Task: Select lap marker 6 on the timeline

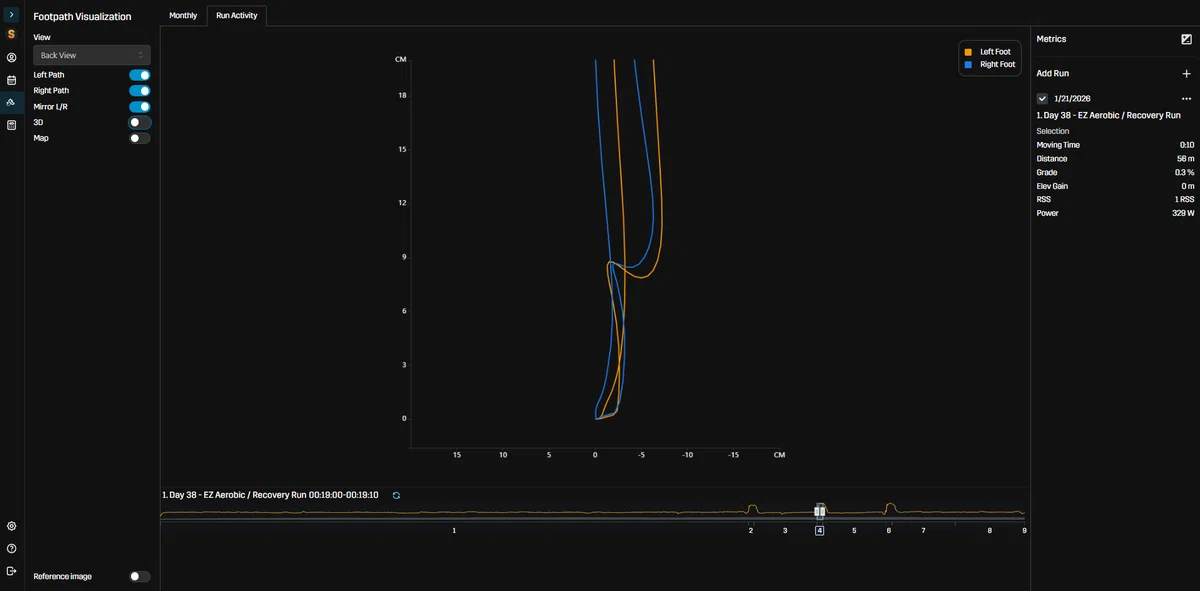Action: point(888,531)
